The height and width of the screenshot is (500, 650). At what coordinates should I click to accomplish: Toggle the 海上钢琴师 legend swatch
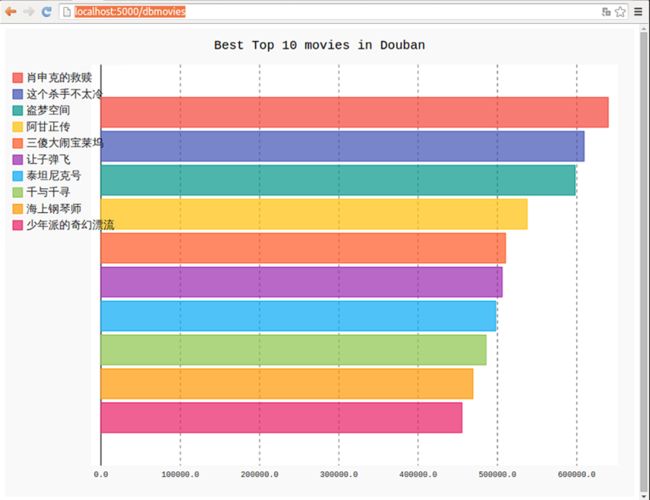(17, 209)
